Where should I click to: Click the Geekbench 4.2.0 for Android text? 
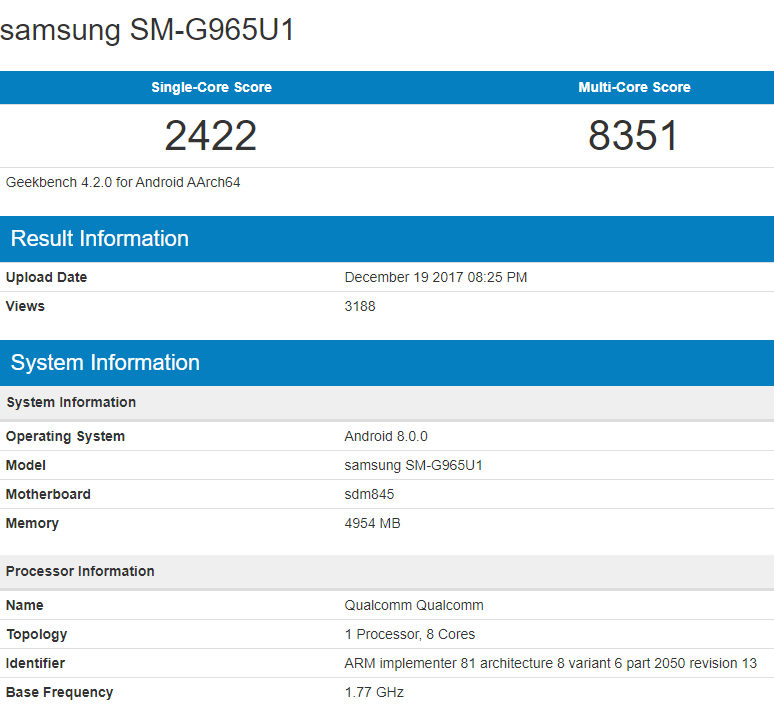pyautogui.click(x=123, y=182)
